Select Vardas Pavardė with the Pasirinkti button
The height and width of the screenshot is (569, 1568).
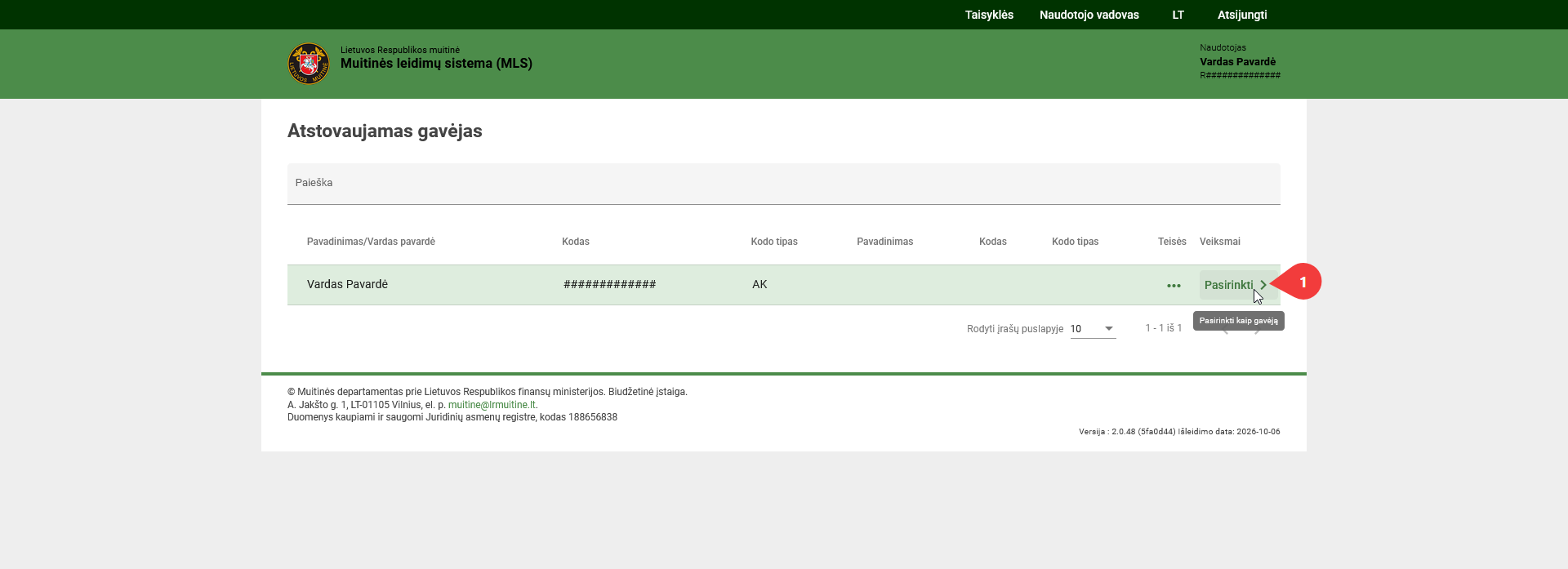1237,285
